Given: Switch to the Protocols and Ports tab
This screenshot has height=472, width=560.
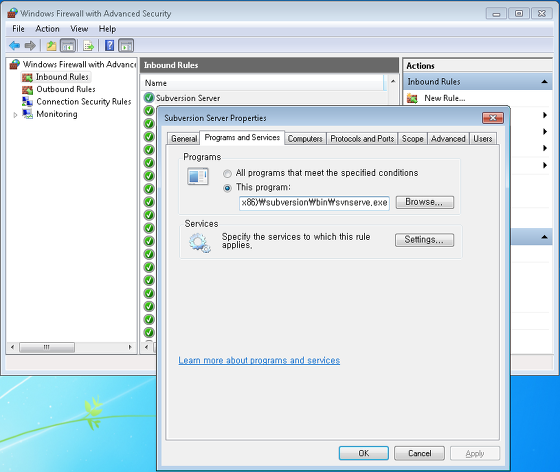Looking at the screenshot, I should click(362, 139).
